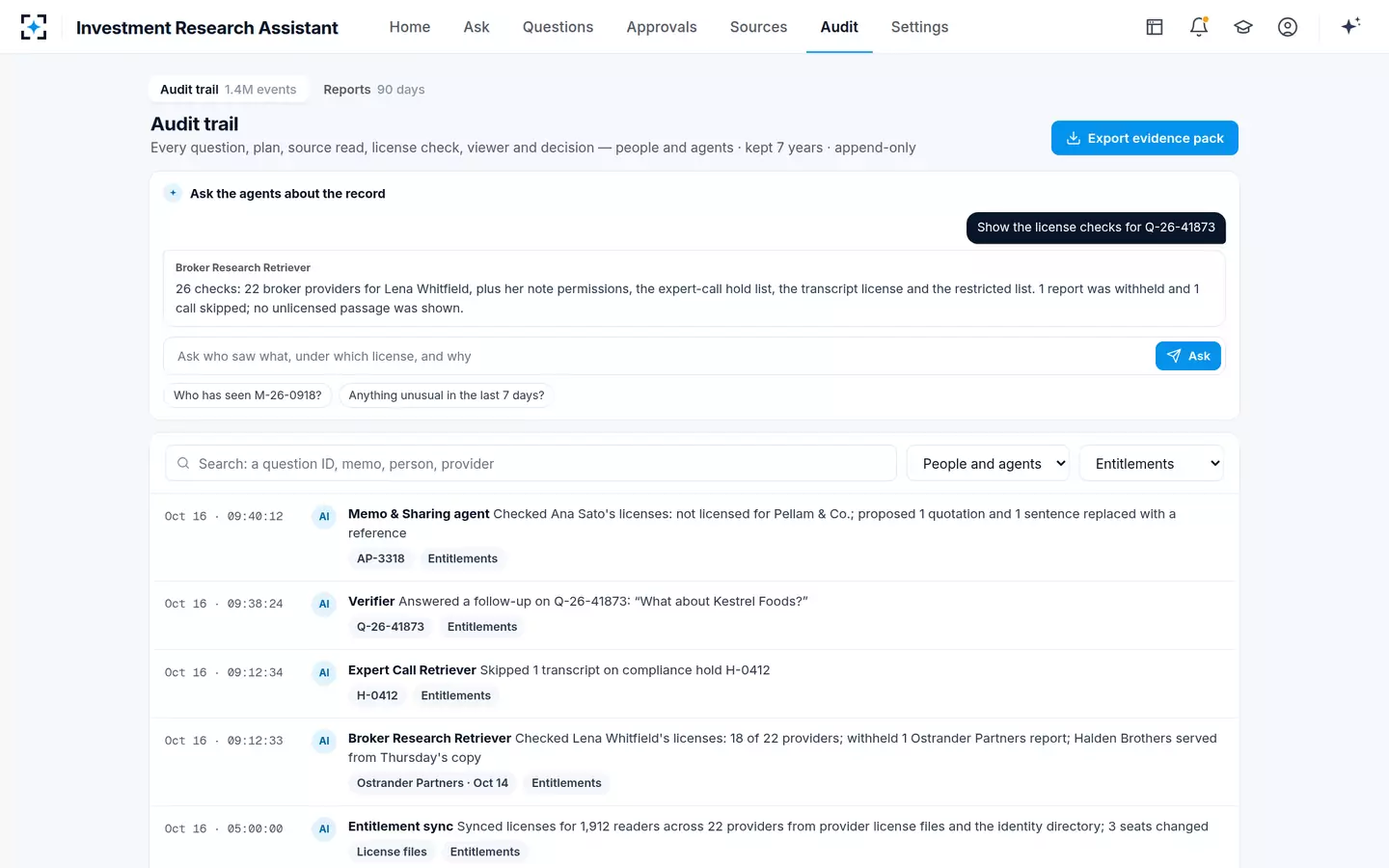Screen dimensions: 1389x868
Task: Click the License files tag
Action: tap(392, 852)
